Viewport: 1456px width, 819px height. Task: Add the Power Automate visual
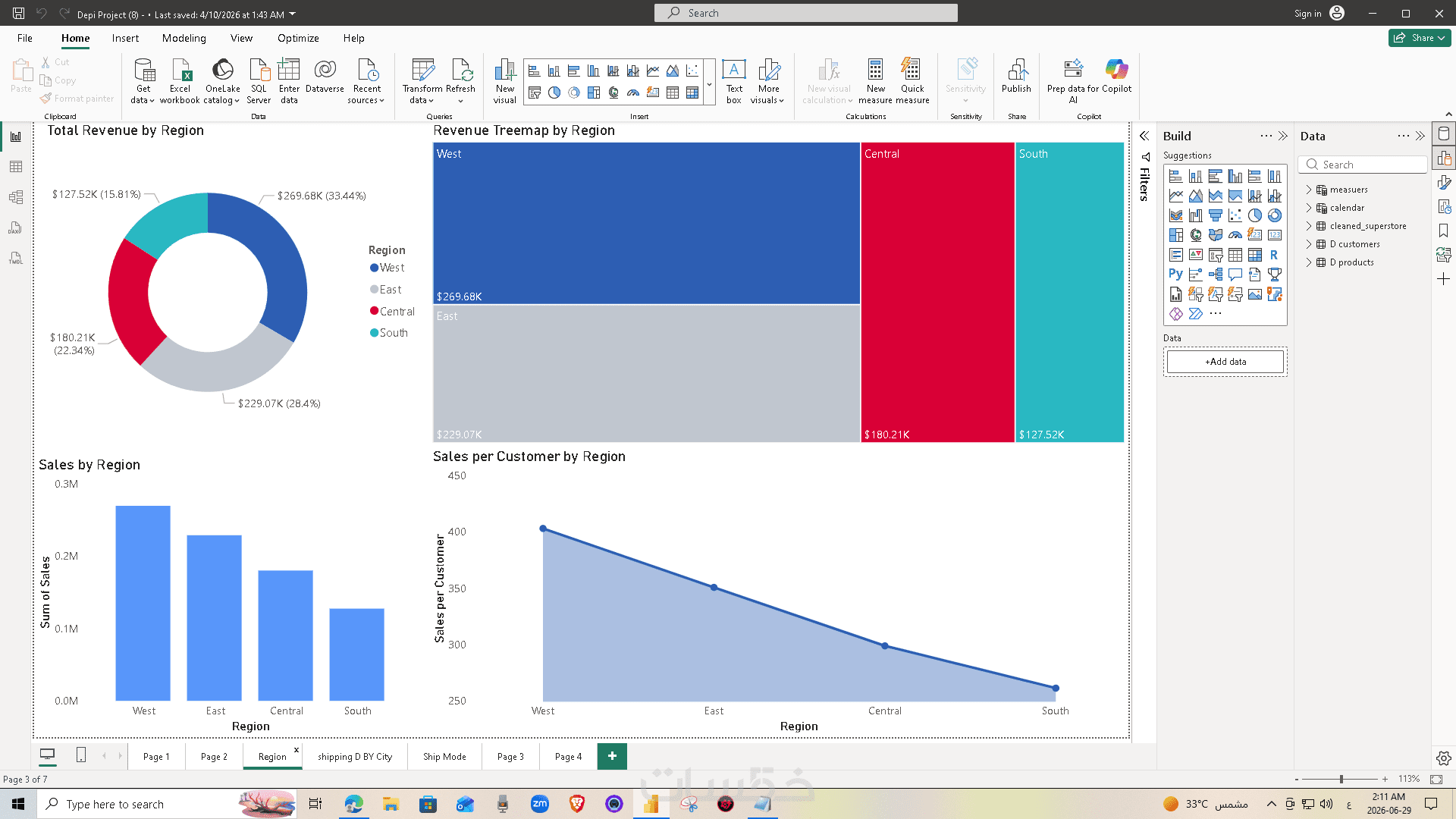coord(1196,313)
